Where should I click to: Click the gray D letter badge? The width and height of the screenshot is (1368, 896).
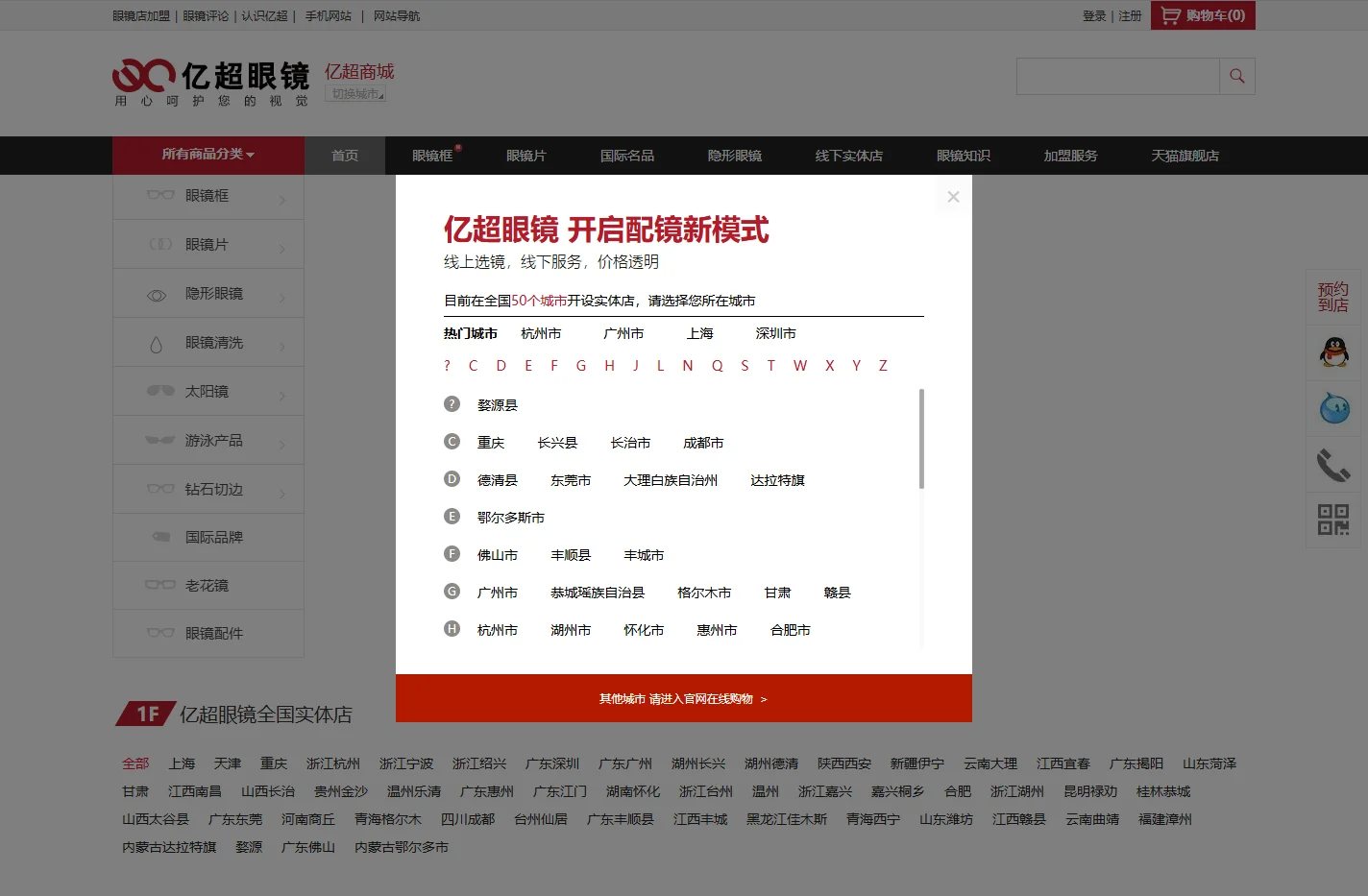click(x=452, y=479)
